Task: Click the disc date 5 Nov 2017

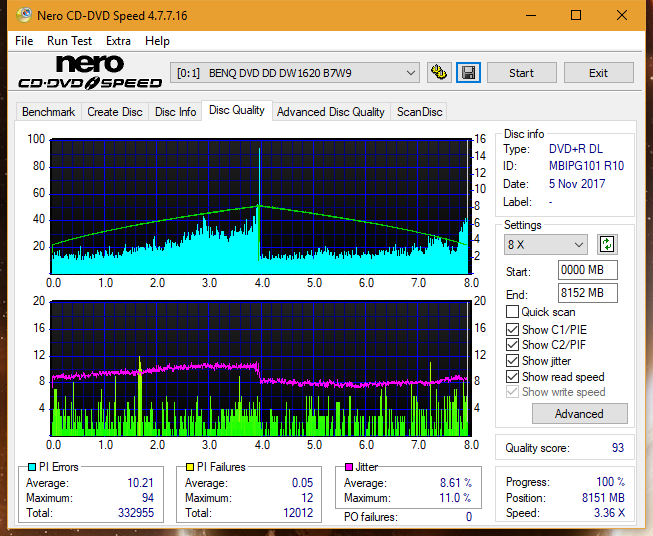Action: 577,184
